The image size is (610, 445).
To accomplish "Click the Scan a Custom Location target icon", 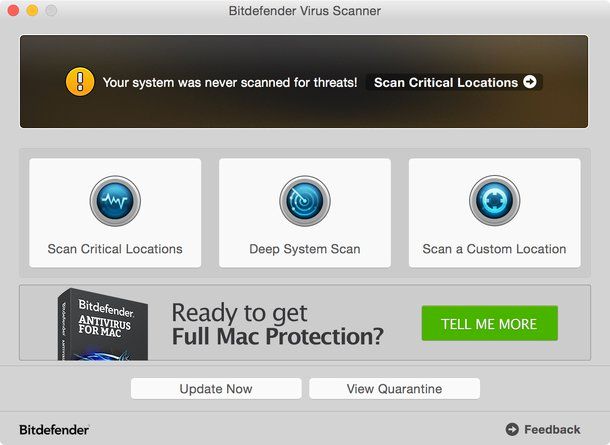I will click(x=494, y=201).
